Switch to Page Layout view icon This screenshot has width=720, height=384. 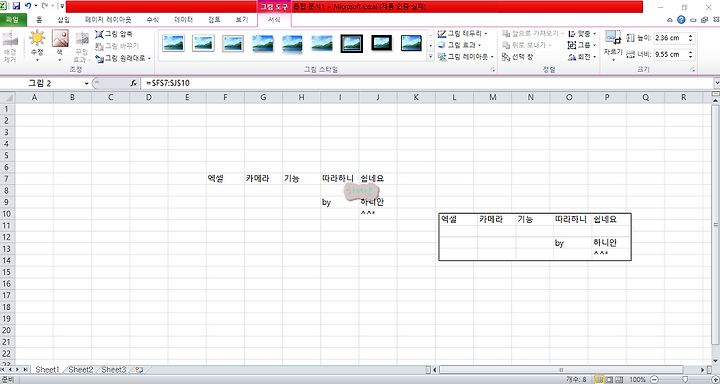[609, 380]
